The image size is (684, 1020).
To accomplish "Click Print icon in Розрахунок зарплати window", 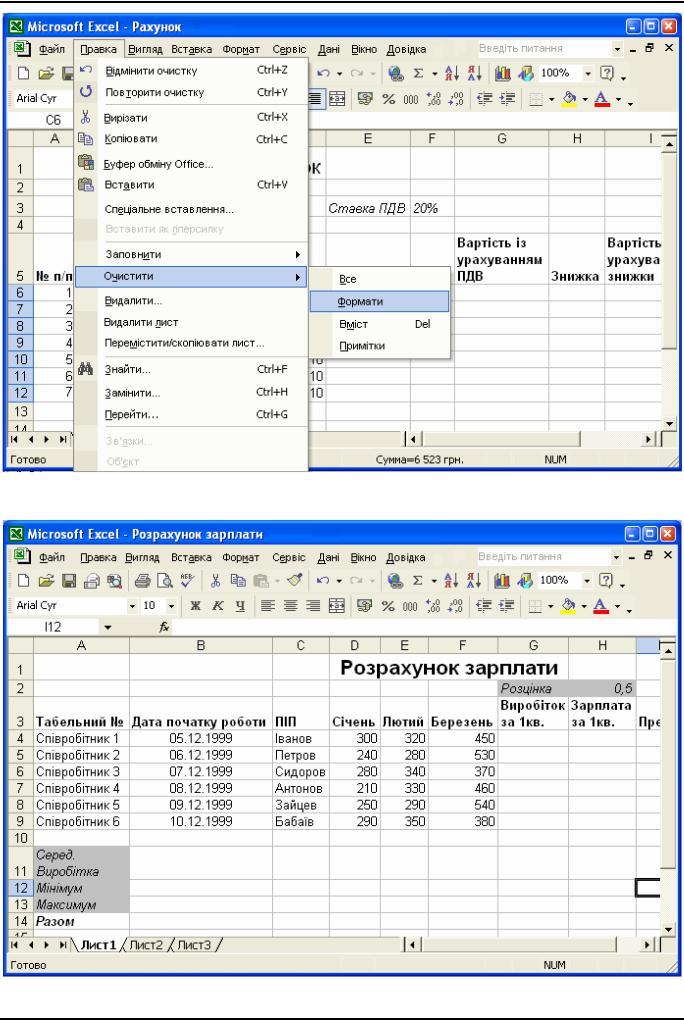I will click(143, 580).
